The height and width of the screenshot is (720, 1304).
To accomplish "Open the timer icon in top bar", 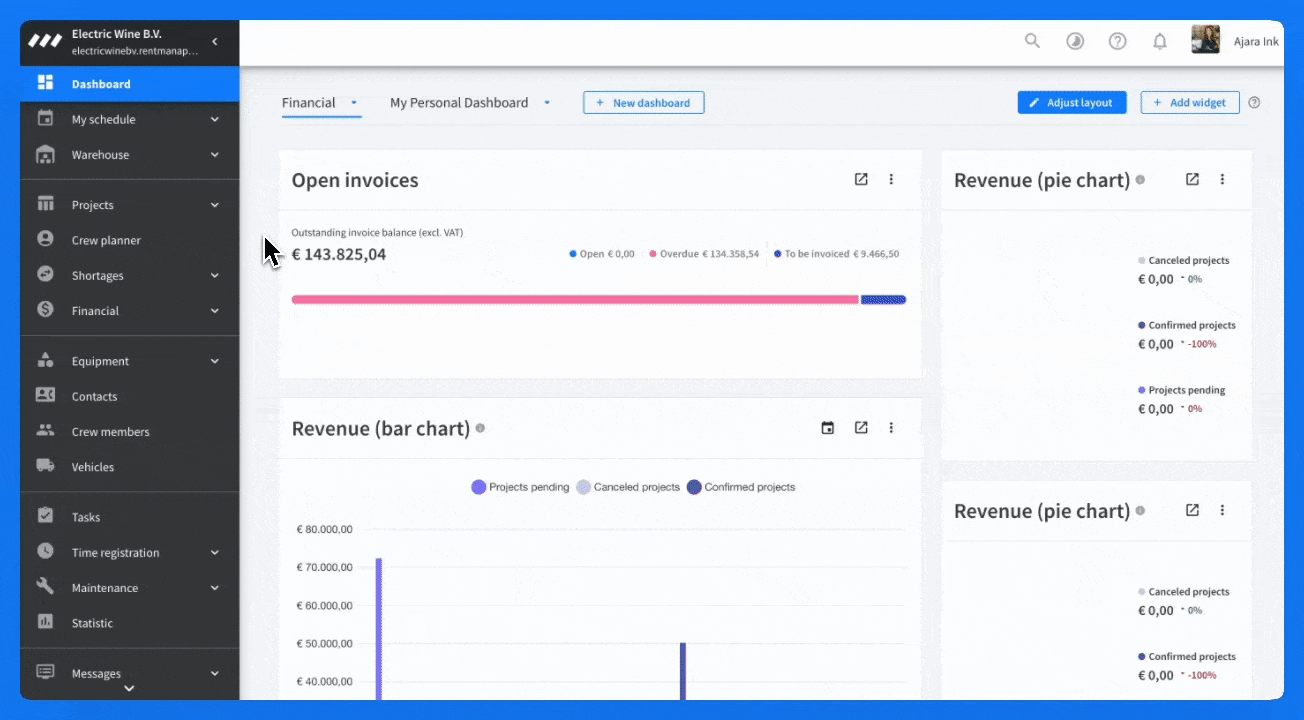I will [x=1075, y=41].
